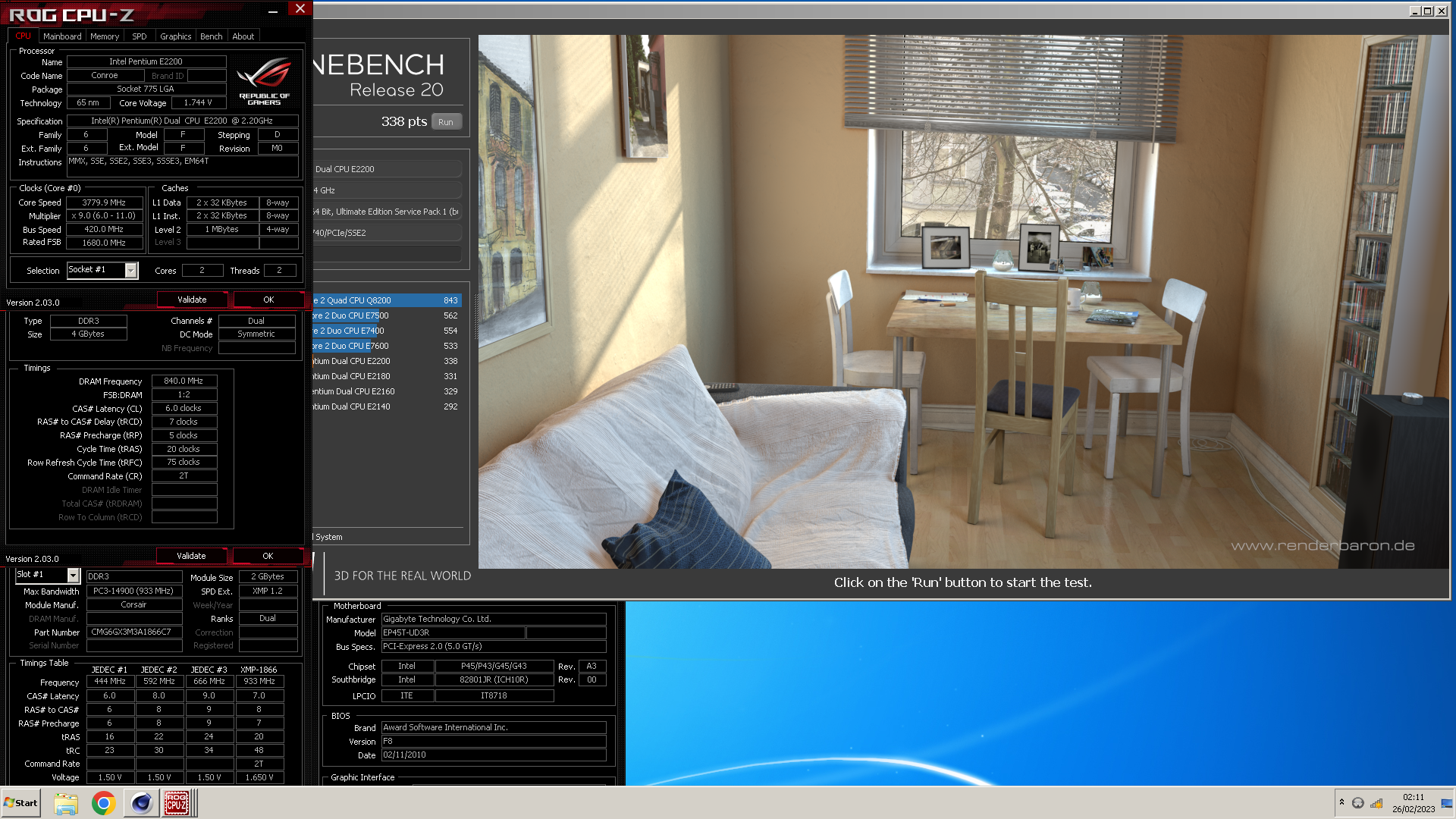Image resolution: width=1456 pixels, height=819 pixels.
Task: Click the part number CMG6GX3M3A1866C7 field
Action: (134, 632)
